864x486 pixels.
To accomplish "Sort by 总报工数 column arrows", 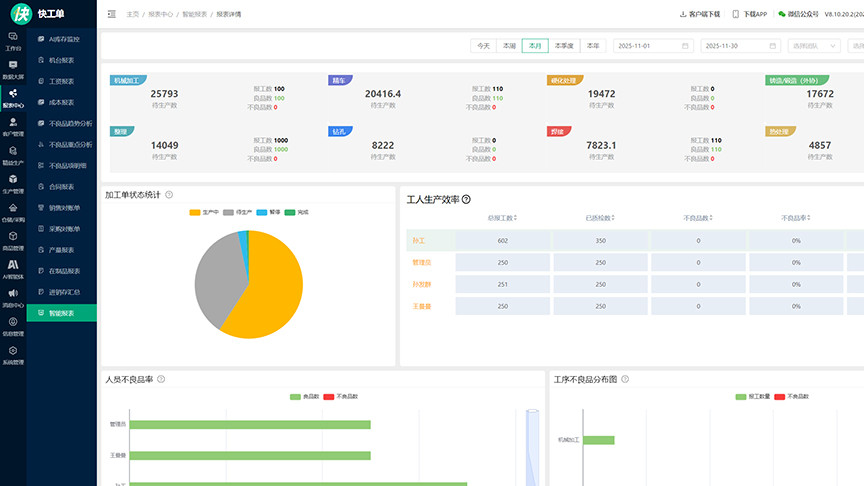I will click(x=515, y=218).
